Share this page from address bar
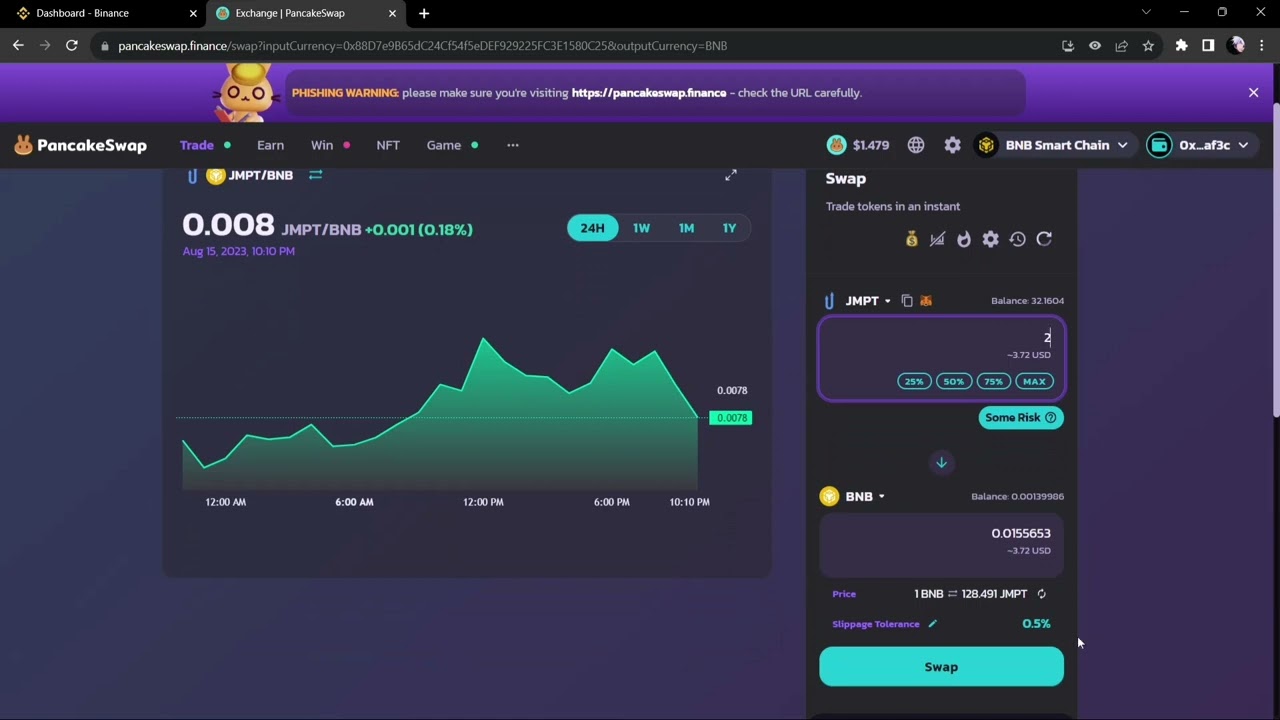The image size is (1280, 720). (1122, 45)
